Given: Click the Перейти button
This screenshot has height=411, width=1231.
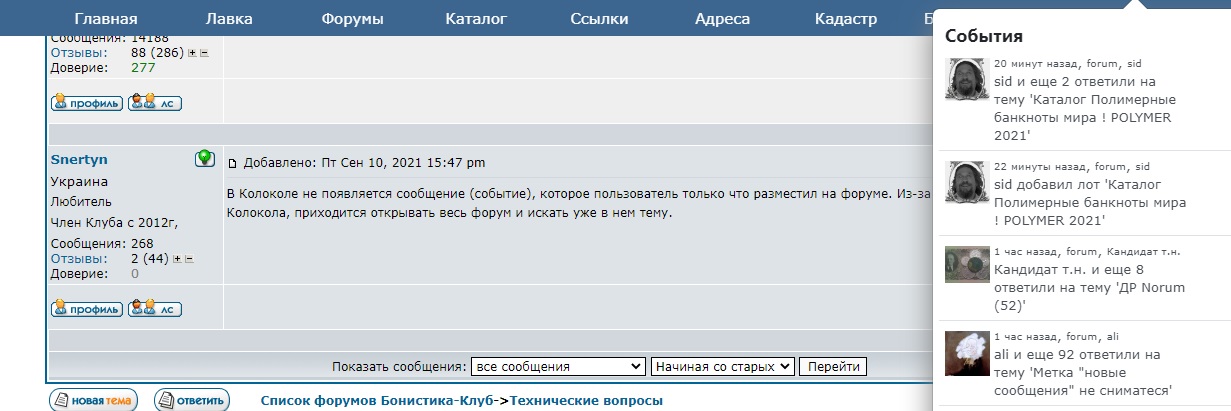Looking at the screenshot, I should 833,367.
